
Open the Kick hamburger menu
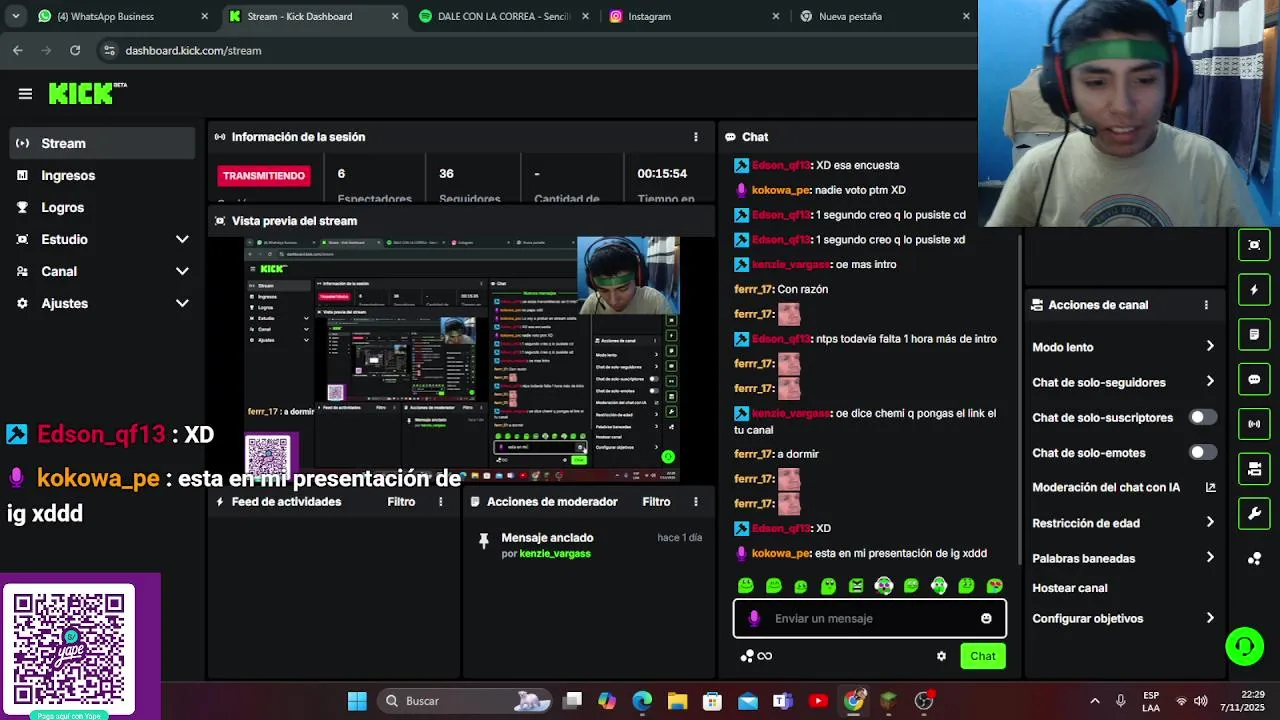[25, 94]
